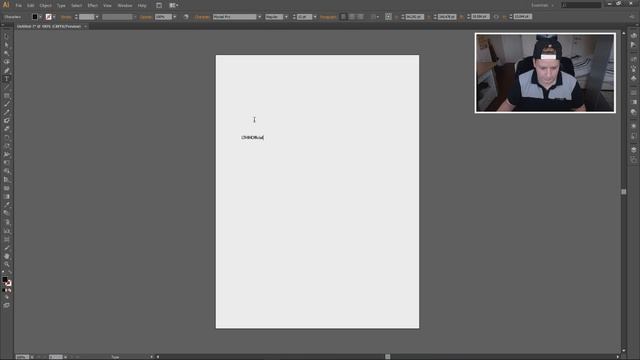Select the Pencil tool
The width and height of the screenshot is (640, 360).
click(x=7, y=112)
